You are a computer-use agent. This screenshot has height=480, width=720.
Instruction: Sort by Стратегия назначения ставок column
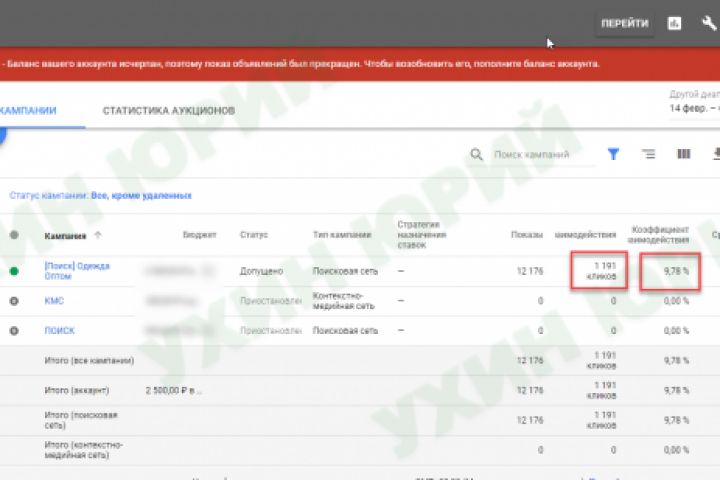(x=422, y=235)
